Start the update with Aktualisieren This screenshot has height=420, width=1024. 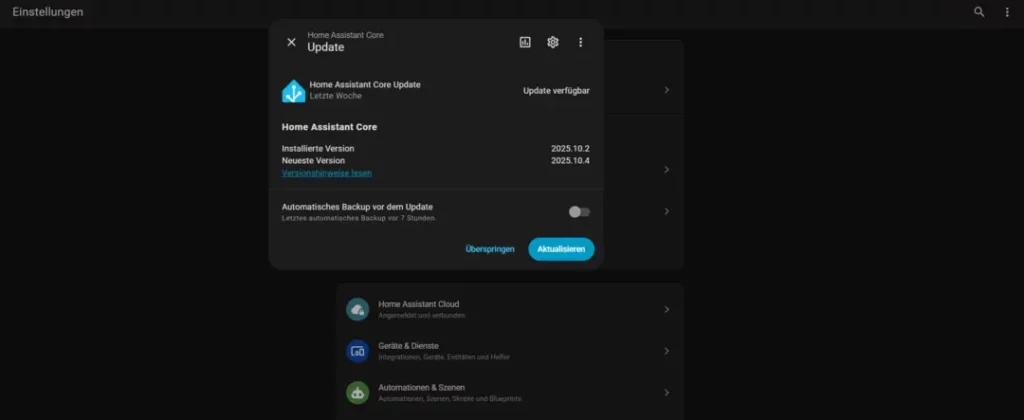coord(561,249)
